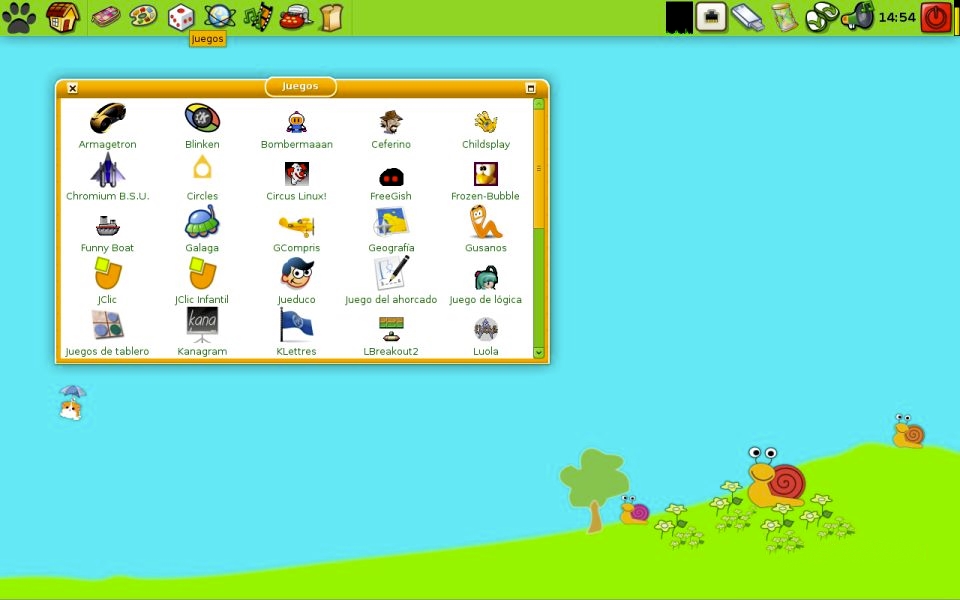This screenshot has width=960, height=600.
Task: Launch the Armagetron game
Action: click(108, 118)
